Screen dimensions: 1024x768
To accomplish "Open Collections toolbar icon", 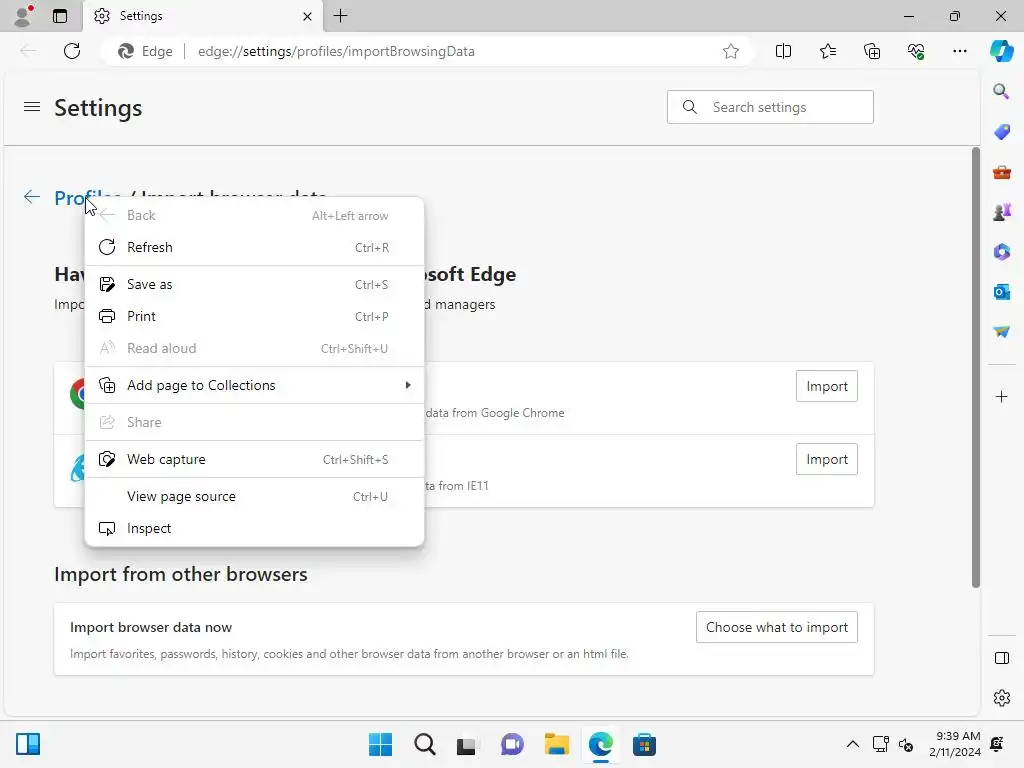I will coord(872,51).
